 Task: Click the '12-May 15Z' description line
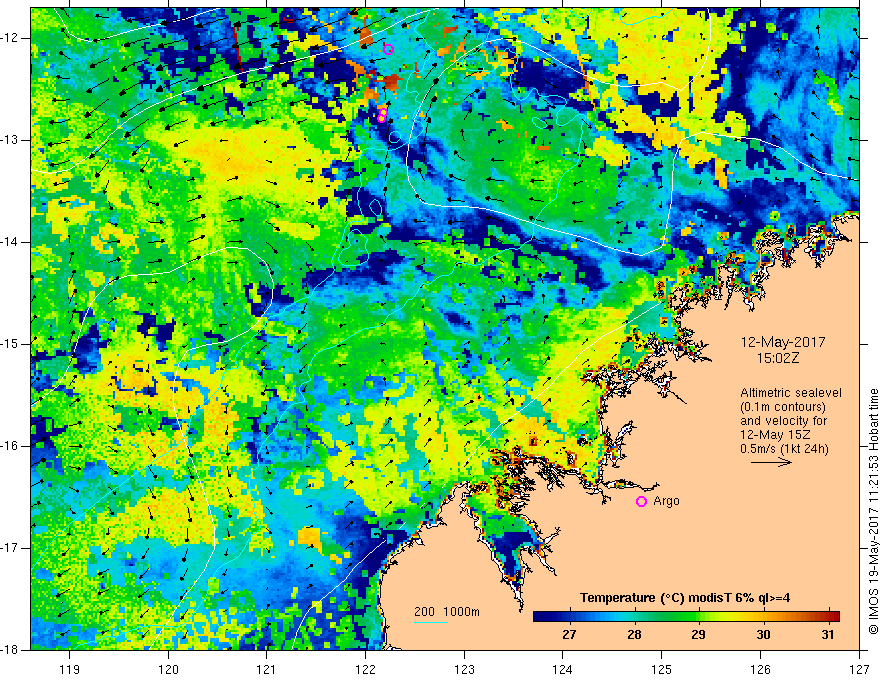775,435
